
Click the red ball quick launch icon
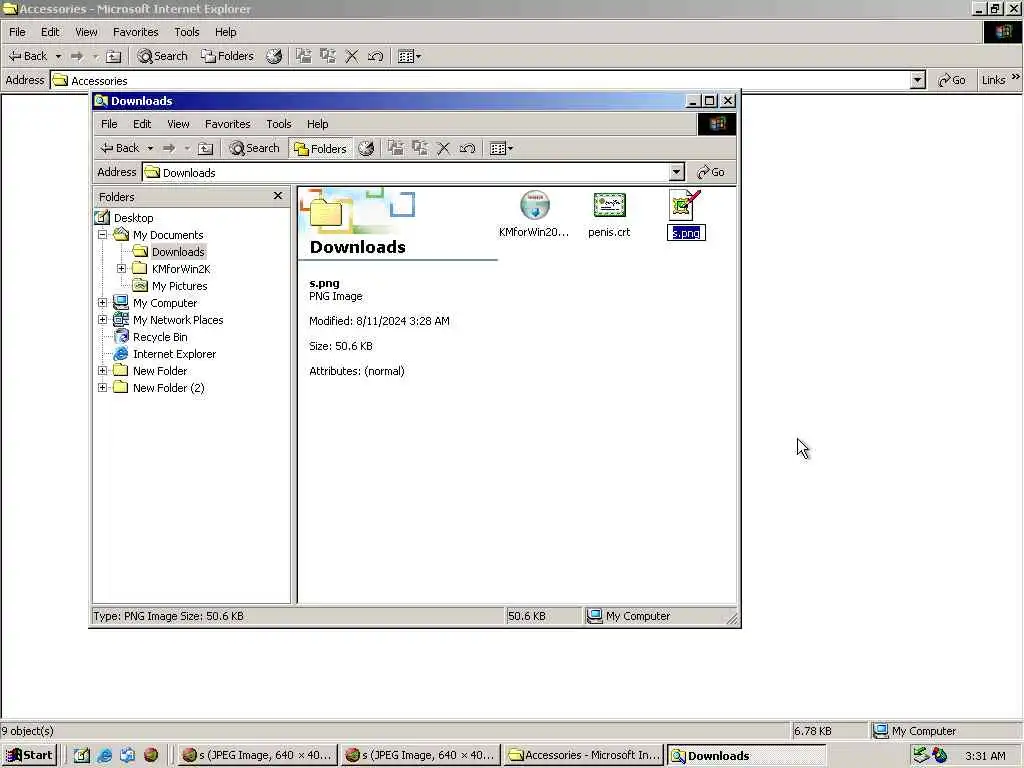click(x=151, y=755)
